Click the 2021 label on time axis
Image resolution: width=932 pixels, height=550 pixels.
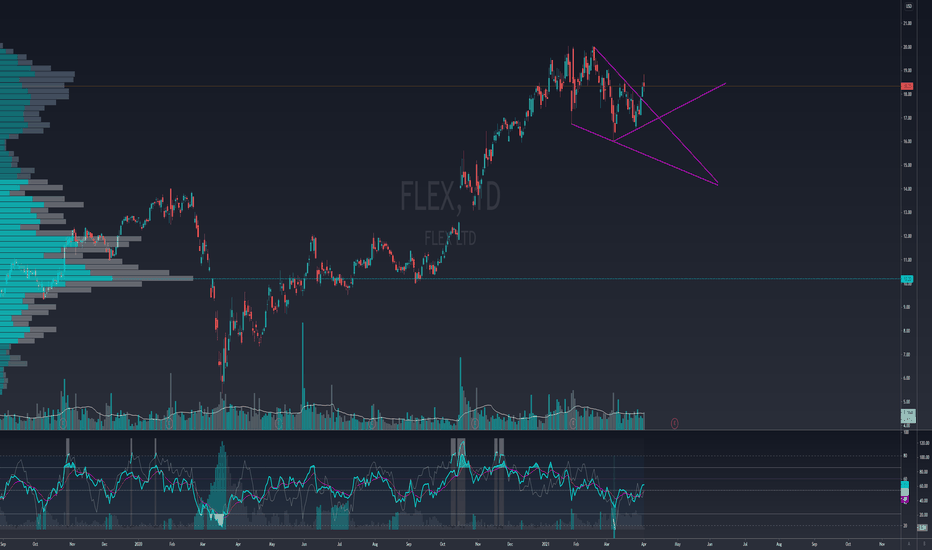tap(546, 543)
